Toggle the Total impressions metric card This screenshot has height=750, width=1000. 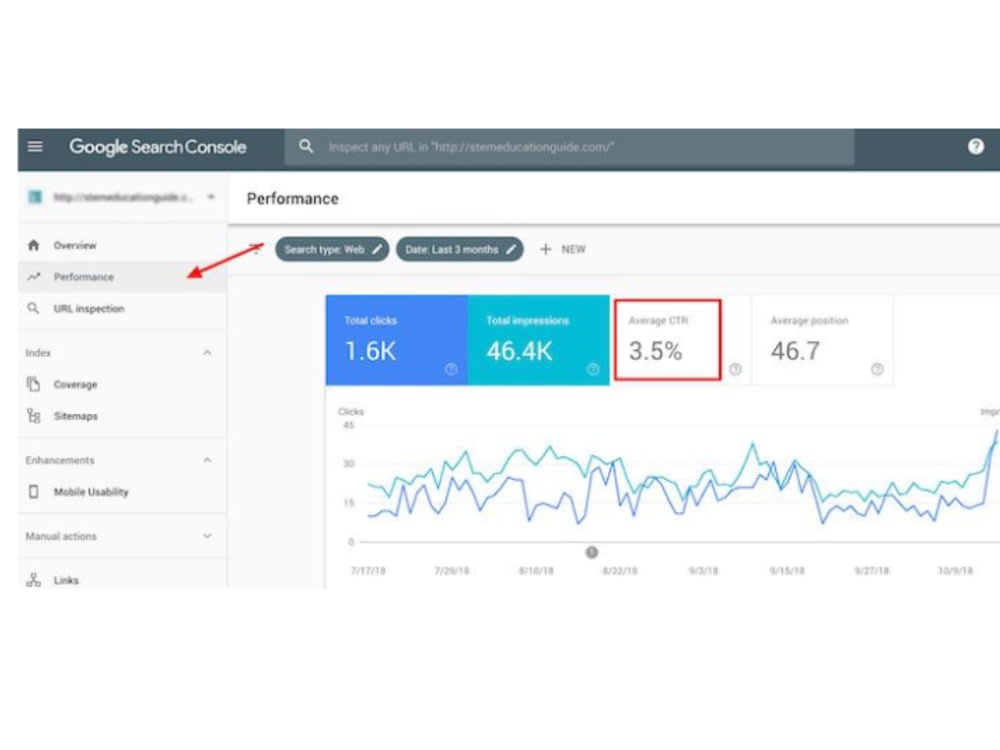(539, 340)
